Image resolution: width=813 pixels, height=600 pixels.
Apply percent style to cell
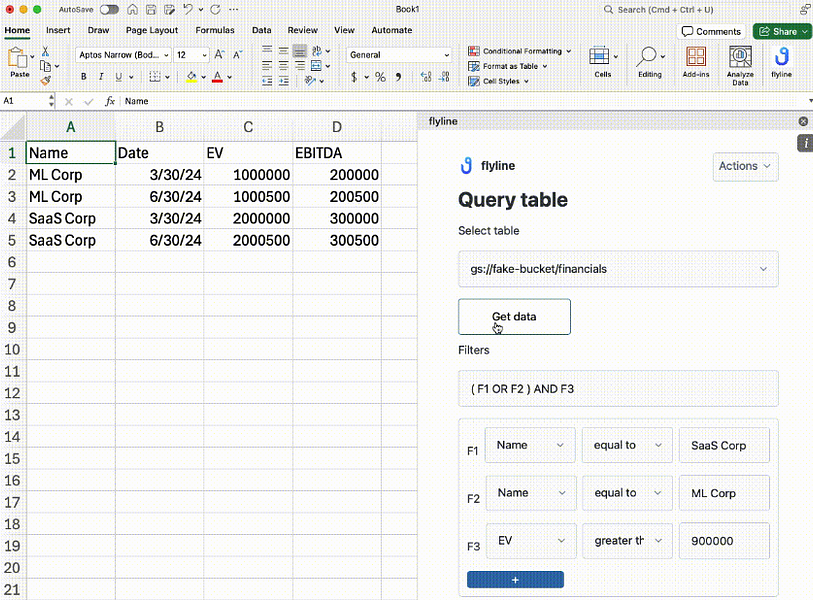380,77
